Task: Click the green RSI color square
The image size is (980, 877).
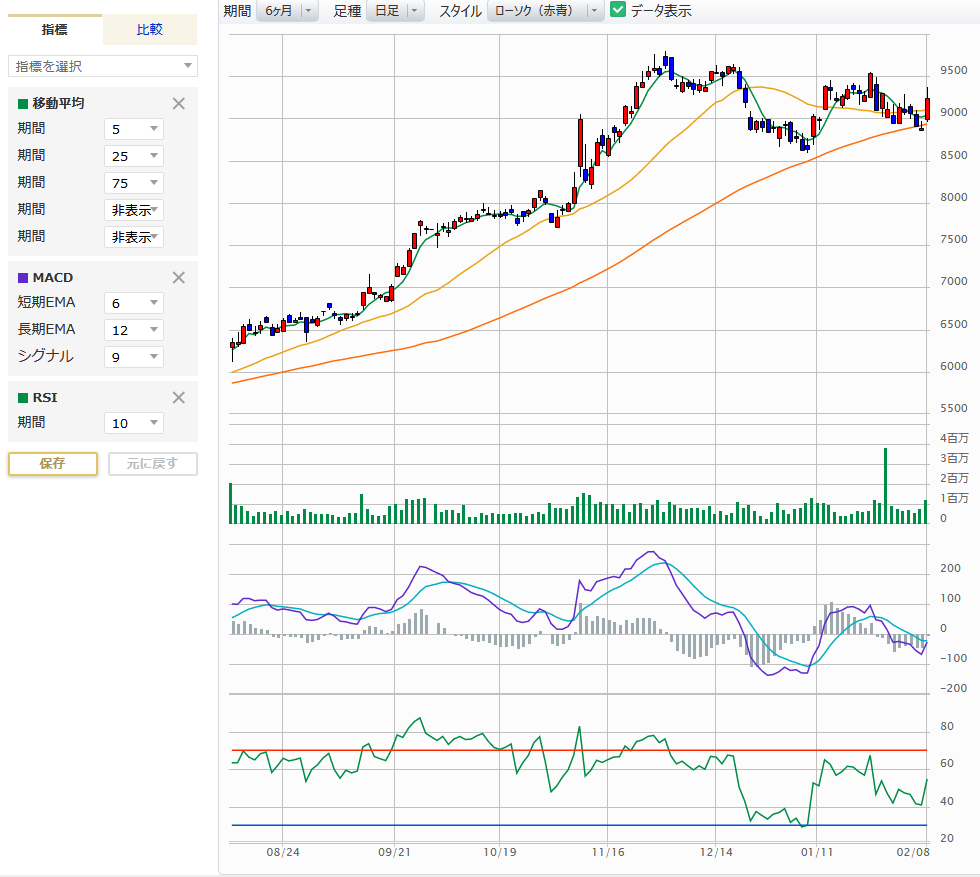Action: point(23,397)
